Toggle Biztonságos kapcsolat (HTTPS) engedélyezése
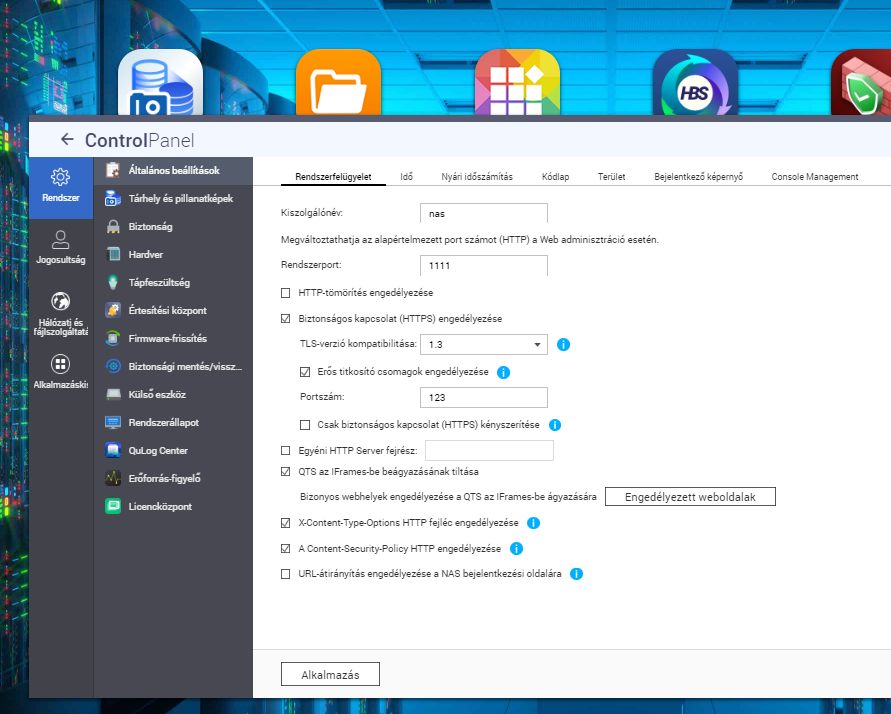The height and width of the screenshot is (714, 891). pos(286,319)
